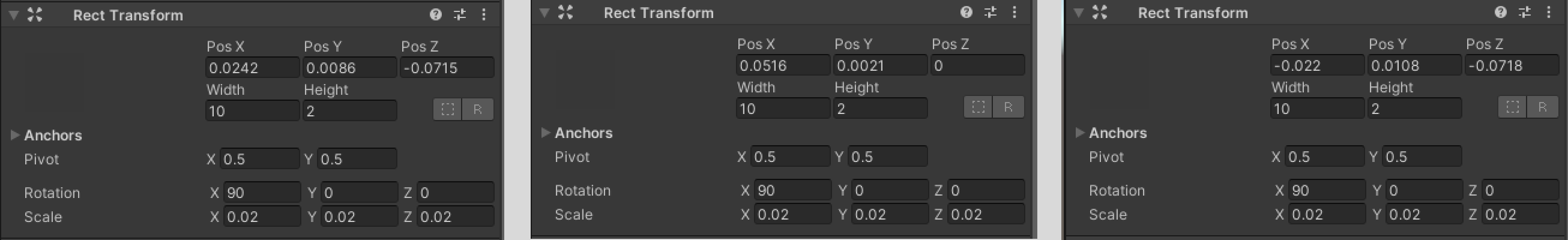The height and width of the screenshot is (240, 1568).
Task: Click help icon in panel with Pos X -0.022
Action: [x=1500, y=12]
